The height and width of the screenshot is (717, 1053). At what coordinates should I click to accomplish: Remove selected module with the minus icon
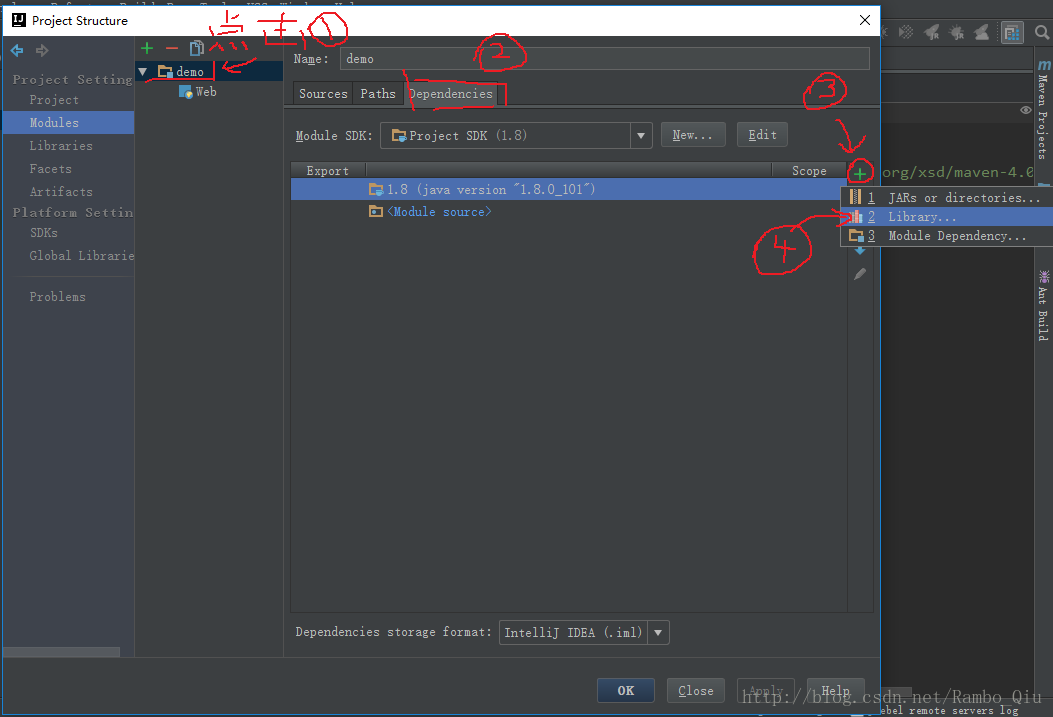pyautogui.click(x=172, y=48)
